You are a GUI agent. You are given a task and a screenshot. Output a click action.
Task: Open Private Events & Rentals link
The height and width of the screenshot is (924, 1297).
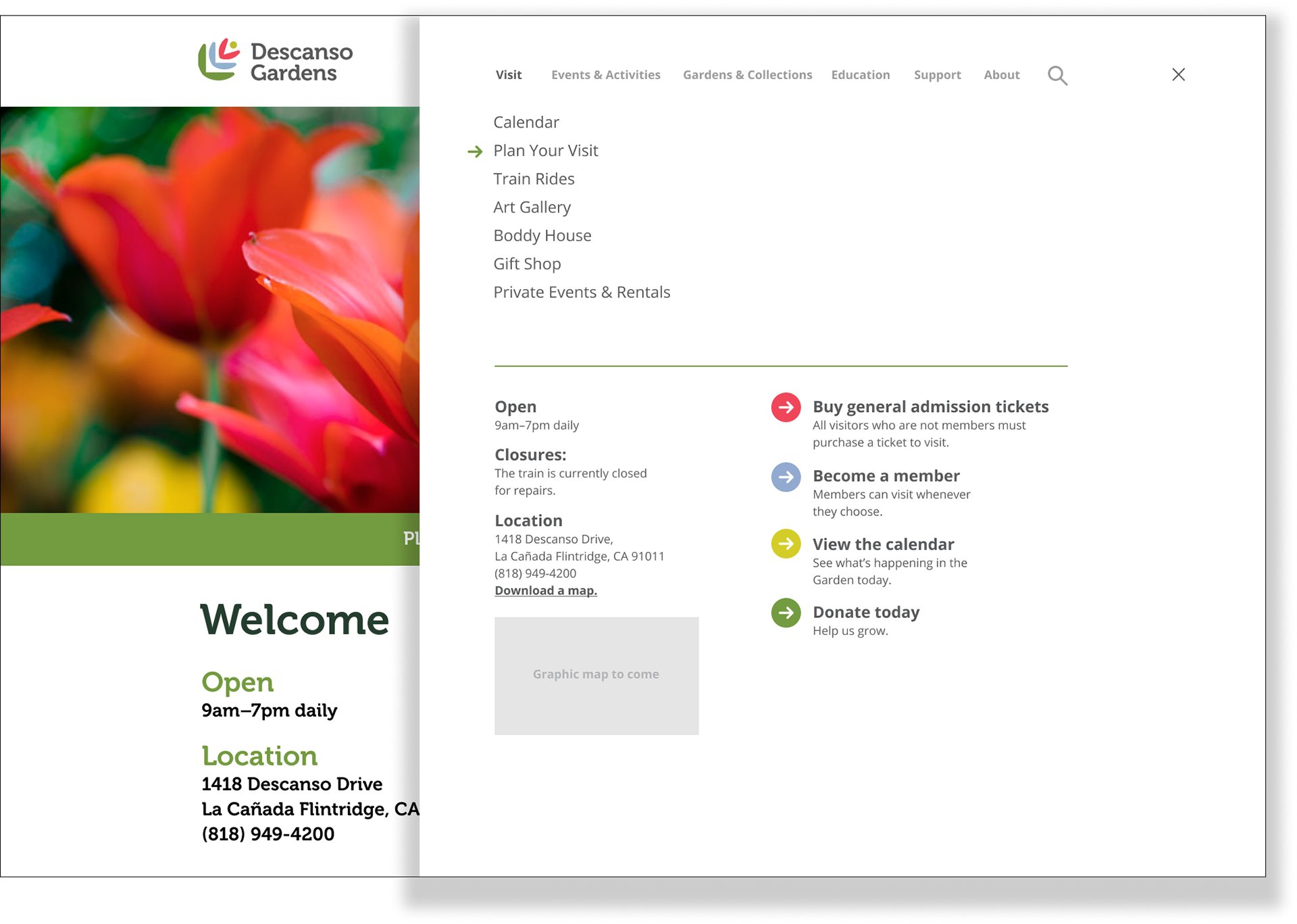coord(581,292)
